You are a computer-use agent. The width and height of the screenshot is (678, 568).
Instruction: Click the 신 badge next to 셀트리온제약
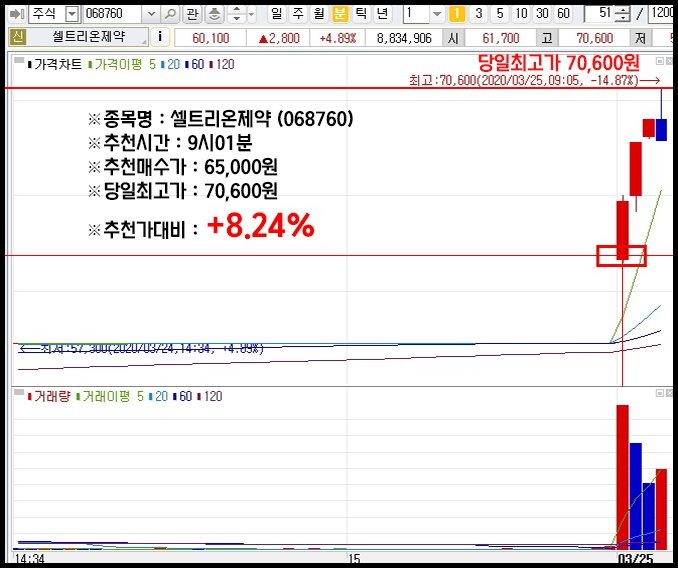click(x=18, y=37)
